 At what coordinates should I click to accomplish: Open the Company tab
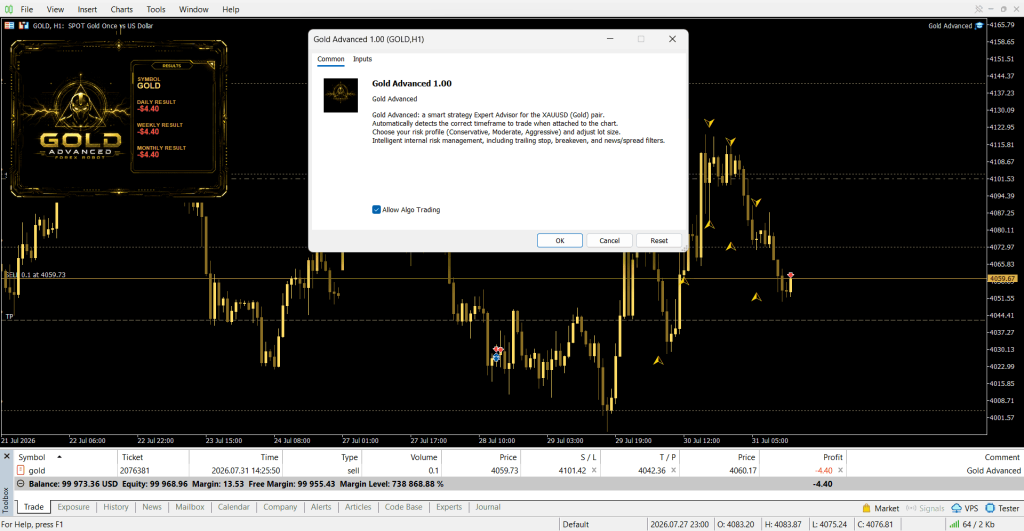coord(280,507)
